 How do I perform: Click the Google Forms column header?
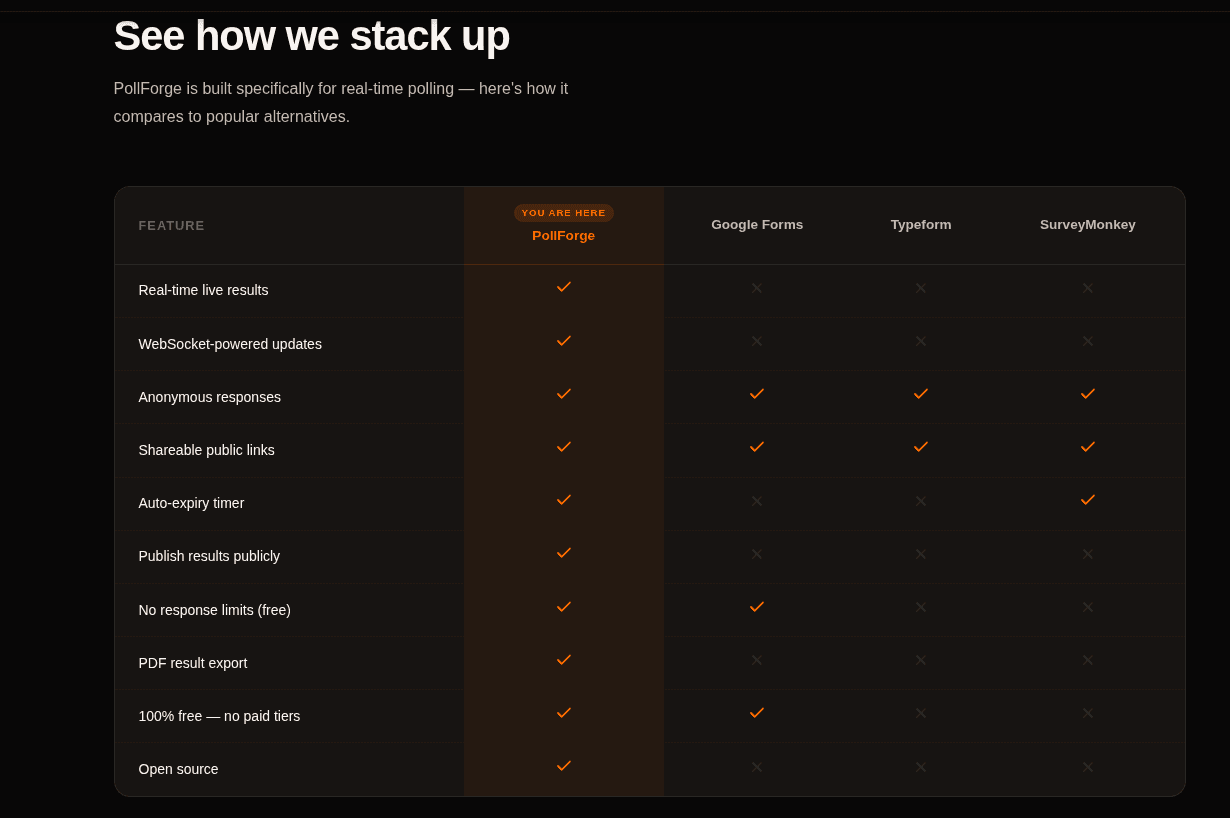757,224
